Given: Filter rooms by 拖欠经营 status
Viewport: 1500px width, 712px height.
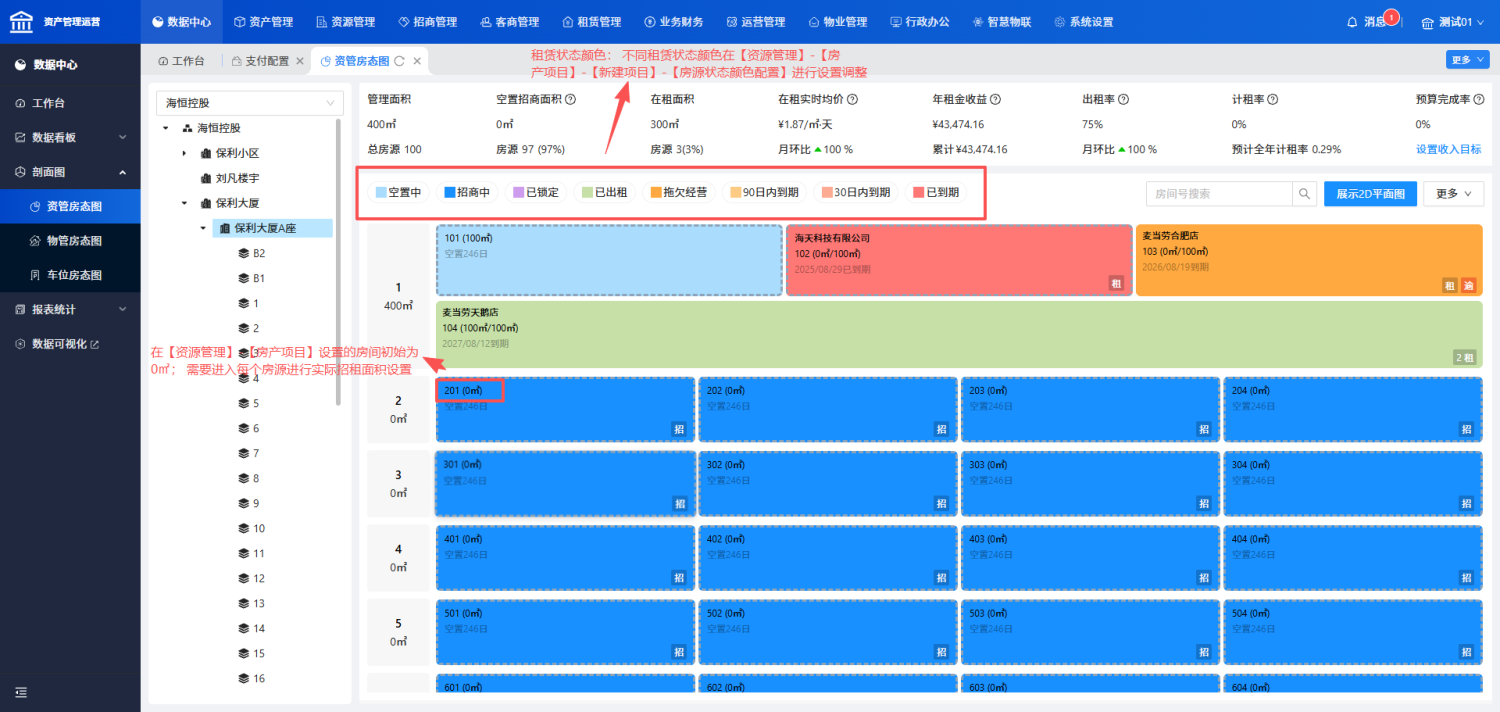Looking at the screenshot, I should tap(678, 192).
